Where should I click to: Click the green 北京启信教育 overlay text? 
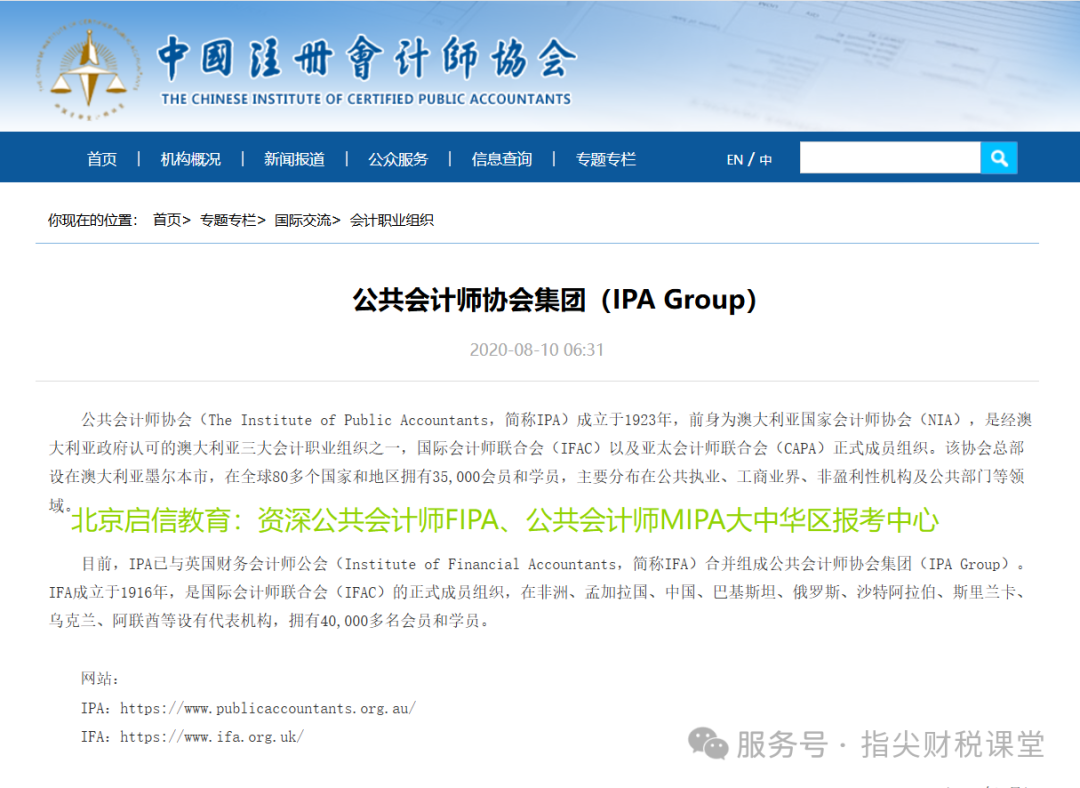pyautogui.click(x=505, y=520)
